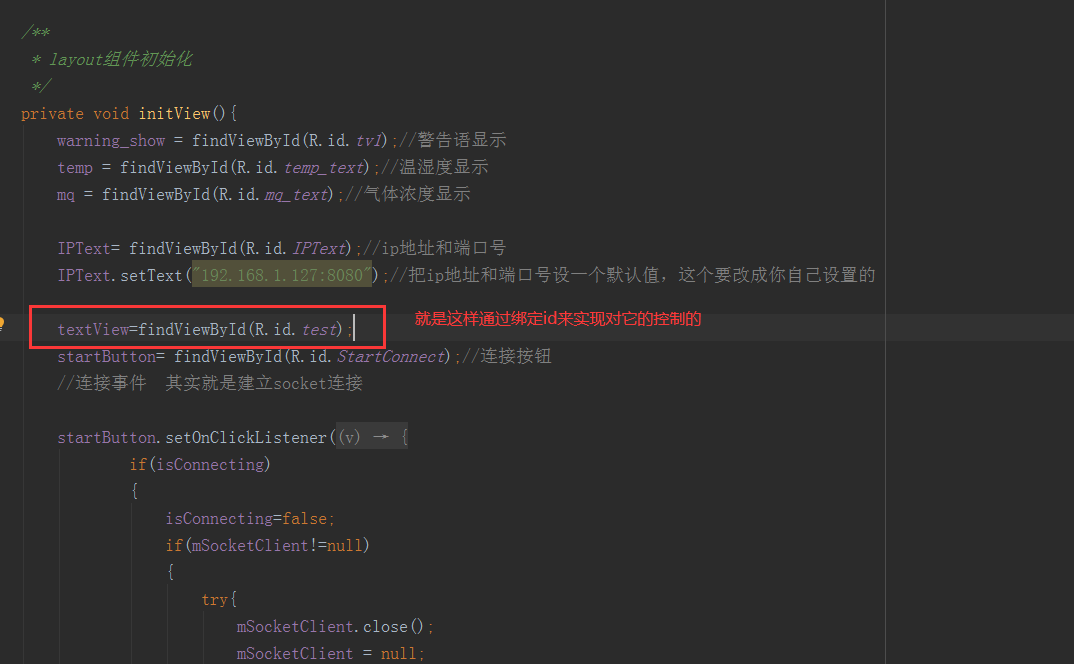The width and height of the screenshot is (1074, 664).
Task: Select the setText method call
Action: pos(154,274)
